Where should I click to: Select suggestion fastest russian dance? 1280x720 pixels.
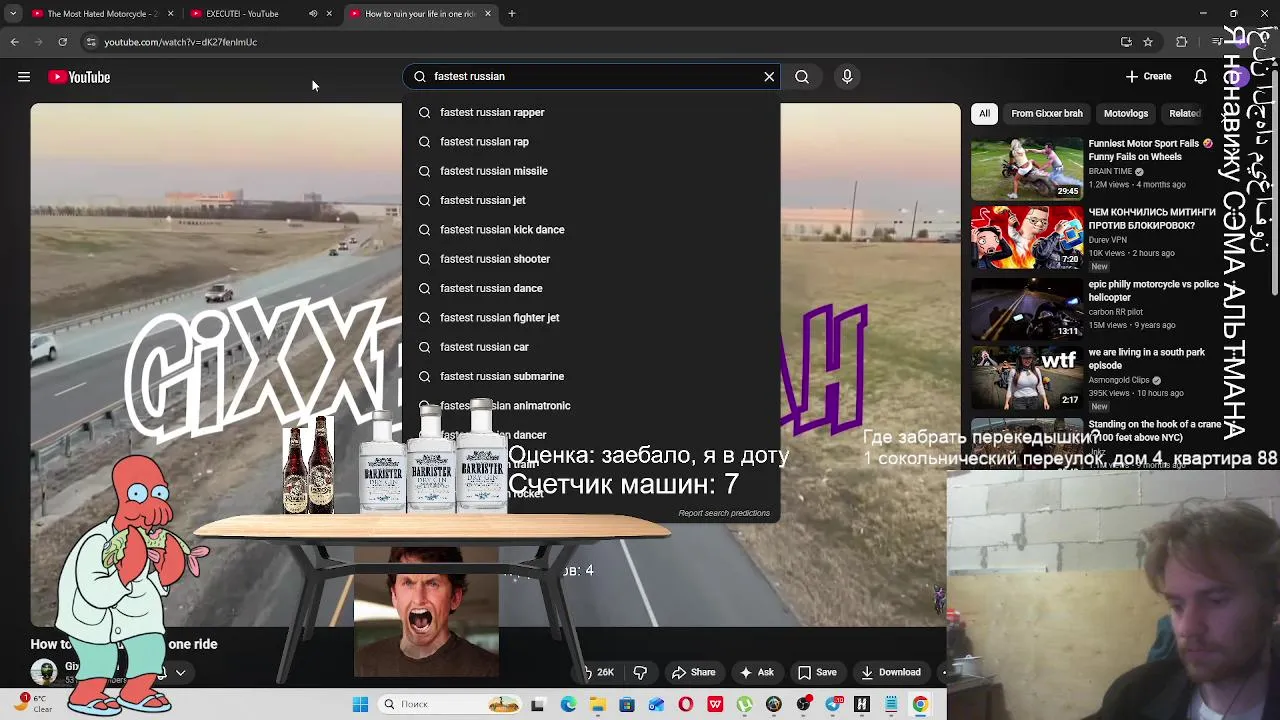tap(591, 288)
